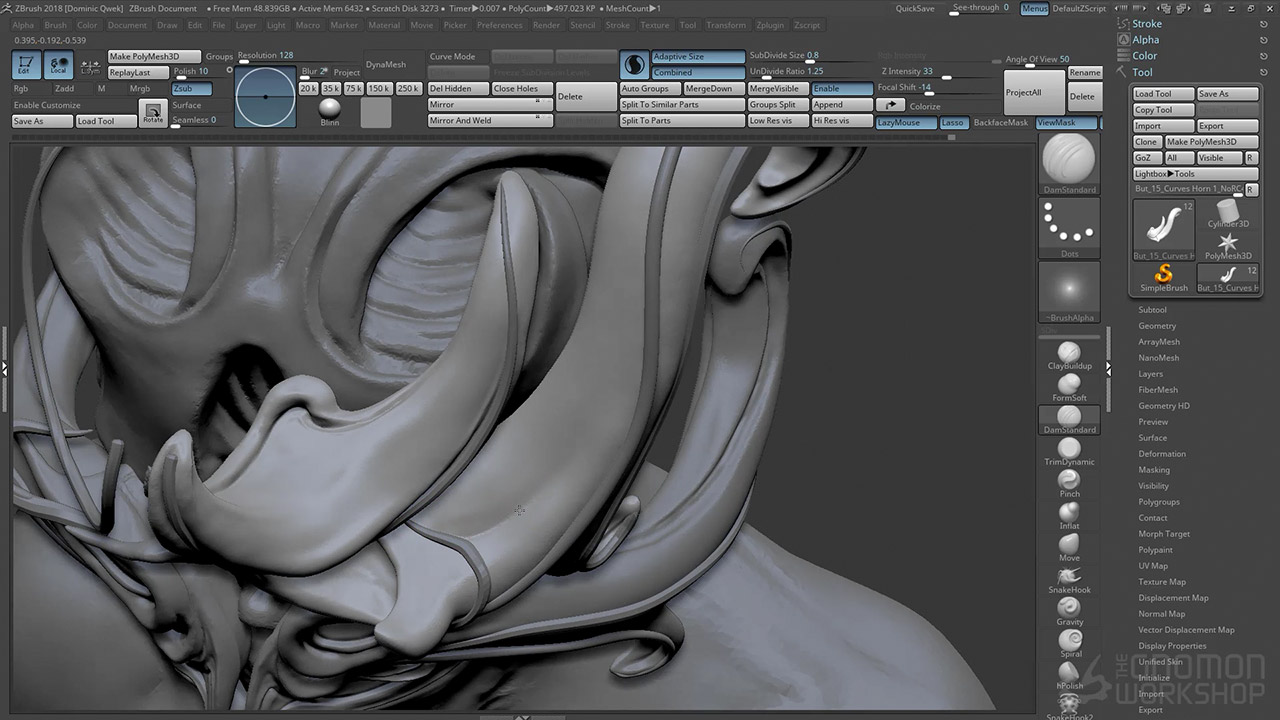Choose the SimpleBrush tool icon
Viewport: 1280px width, 720px height.
(1164, 274)
